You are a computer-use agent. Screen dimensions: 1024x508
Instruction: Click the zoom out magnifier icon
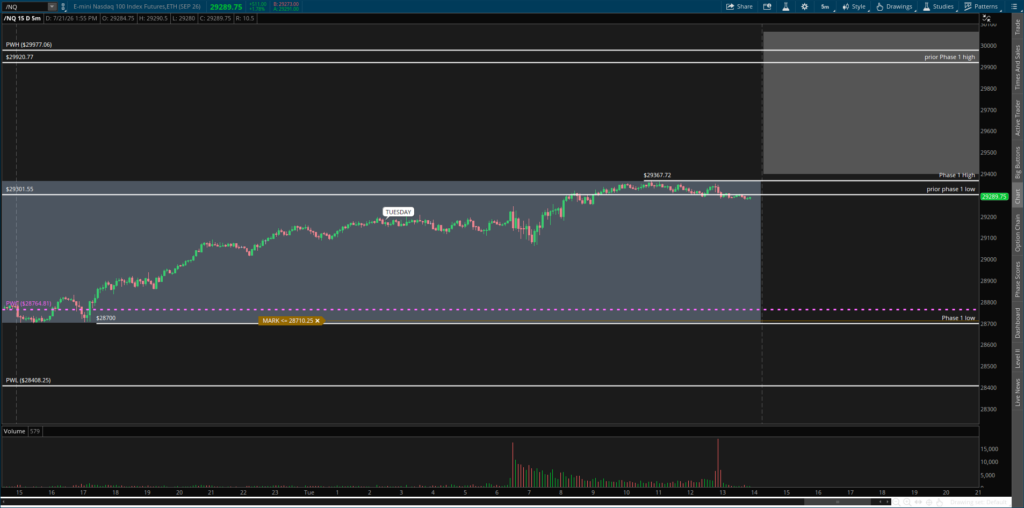click(x=896, y=502)
